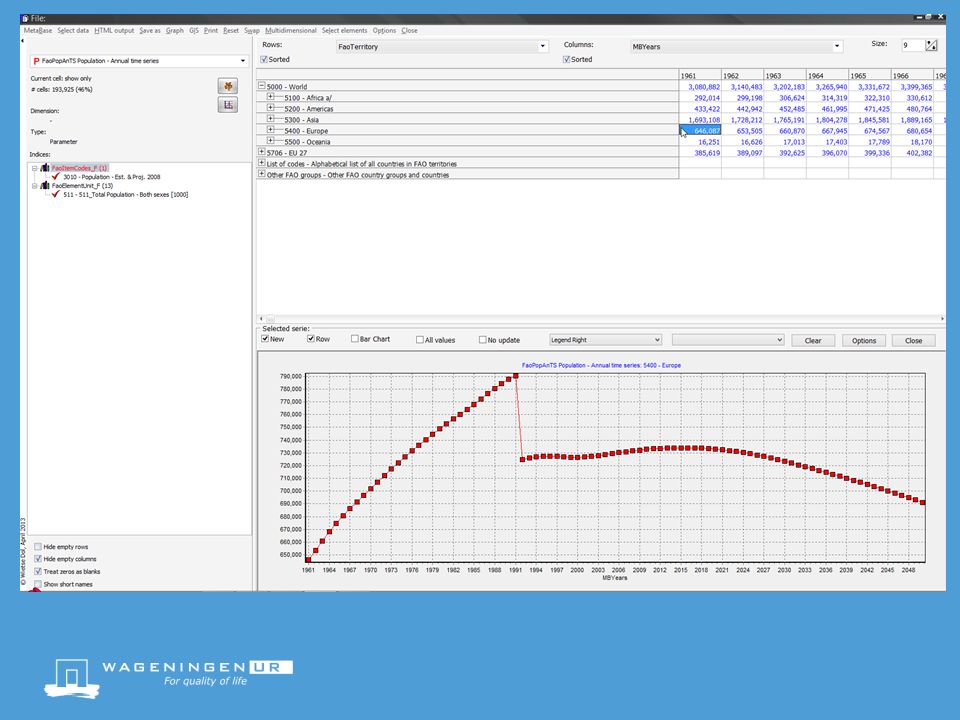Click the application icon in the title bar
The image size is (960, 720).
25,18
